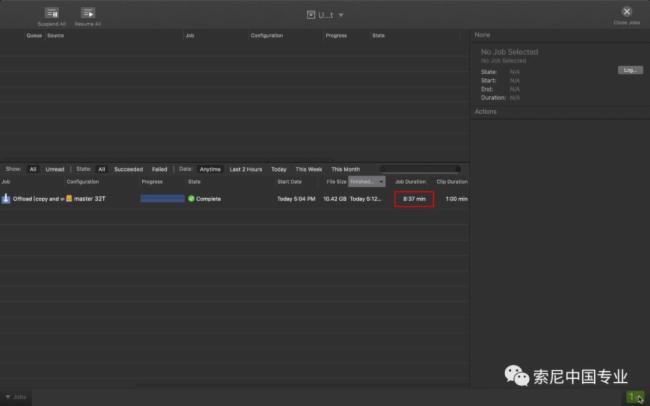
Task: Click the green Complete status icon
Action: tap(191, 199)
